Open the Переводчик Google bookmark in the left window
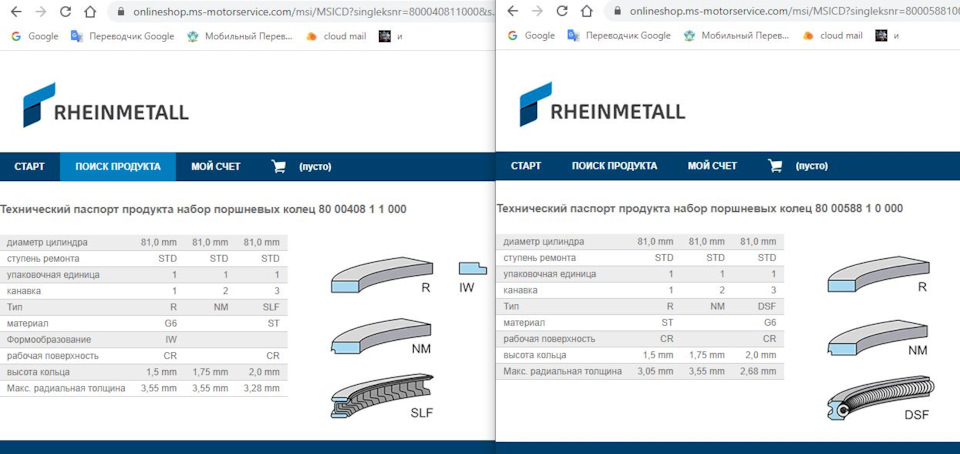 point(123,36)
